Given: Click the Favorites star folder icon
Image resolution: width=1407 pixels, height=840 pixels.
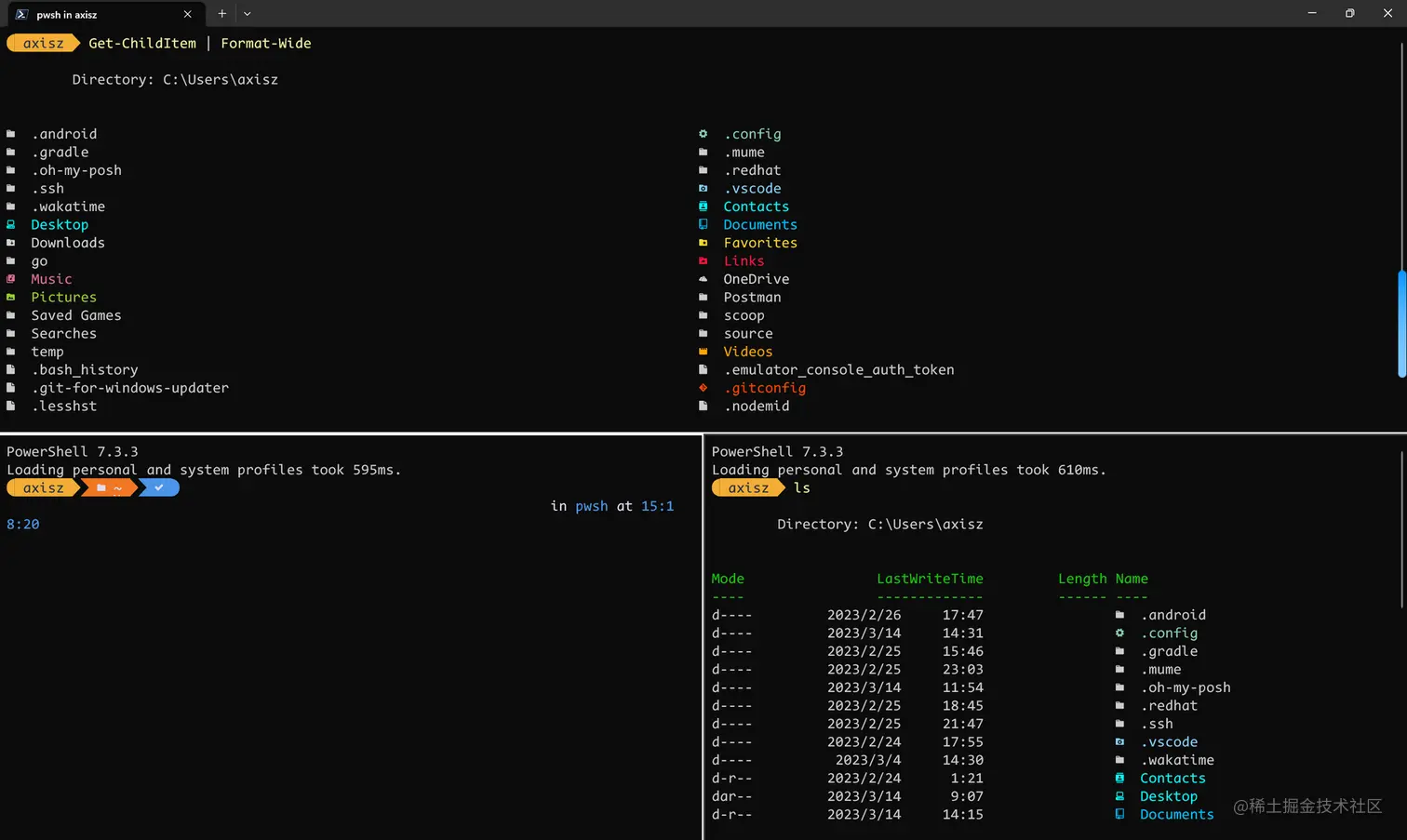Looking at the screenshot, I should pos(703,243).
